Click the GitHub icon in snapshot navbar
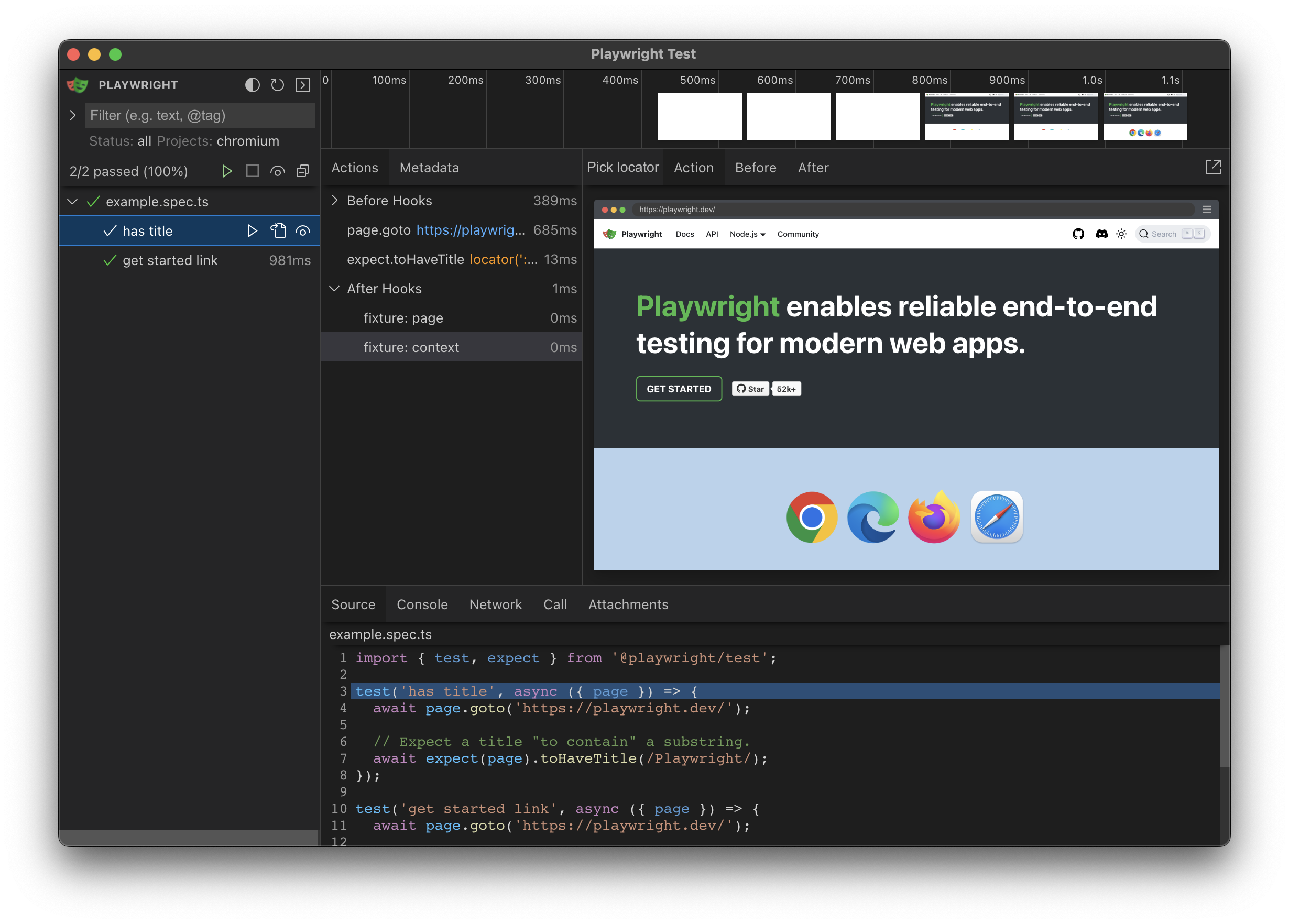 (x=1078, y=234)
